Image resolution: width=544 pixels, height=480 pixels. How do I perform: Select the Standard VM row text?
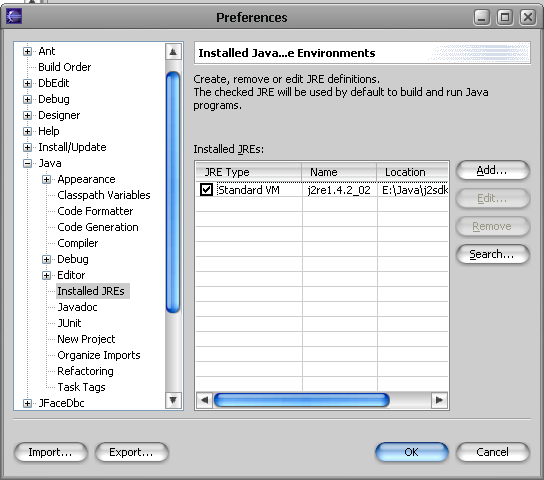[x=248, y=190]
